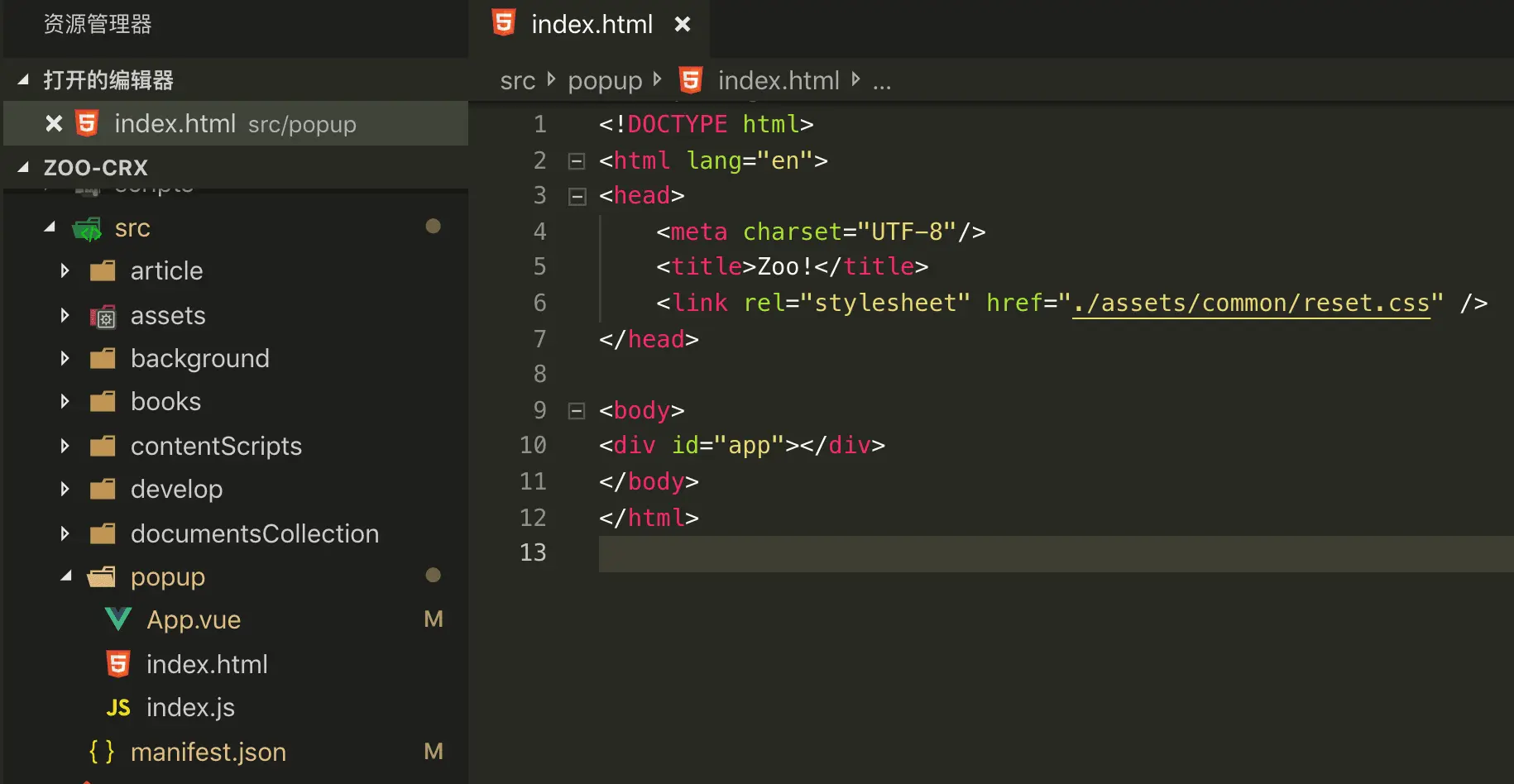This screenshot has width=1514, height=784.
Task: Click the 资源管理器 panel title
Action: point(98,24)
